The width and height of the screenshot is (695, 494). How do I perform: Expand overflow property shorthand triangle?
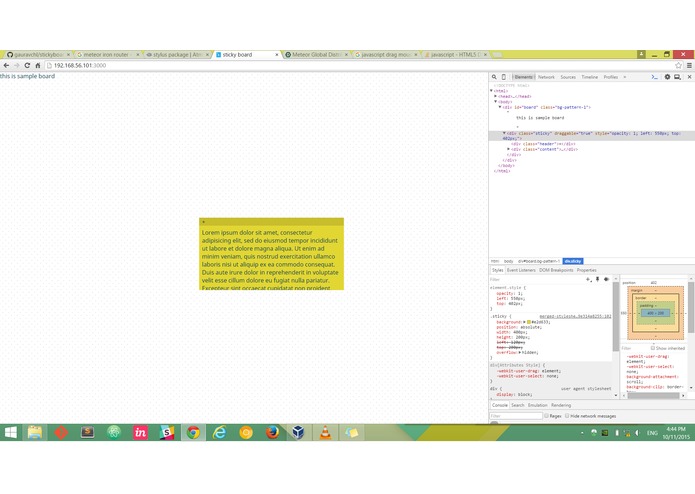click(x=520, y=353)
